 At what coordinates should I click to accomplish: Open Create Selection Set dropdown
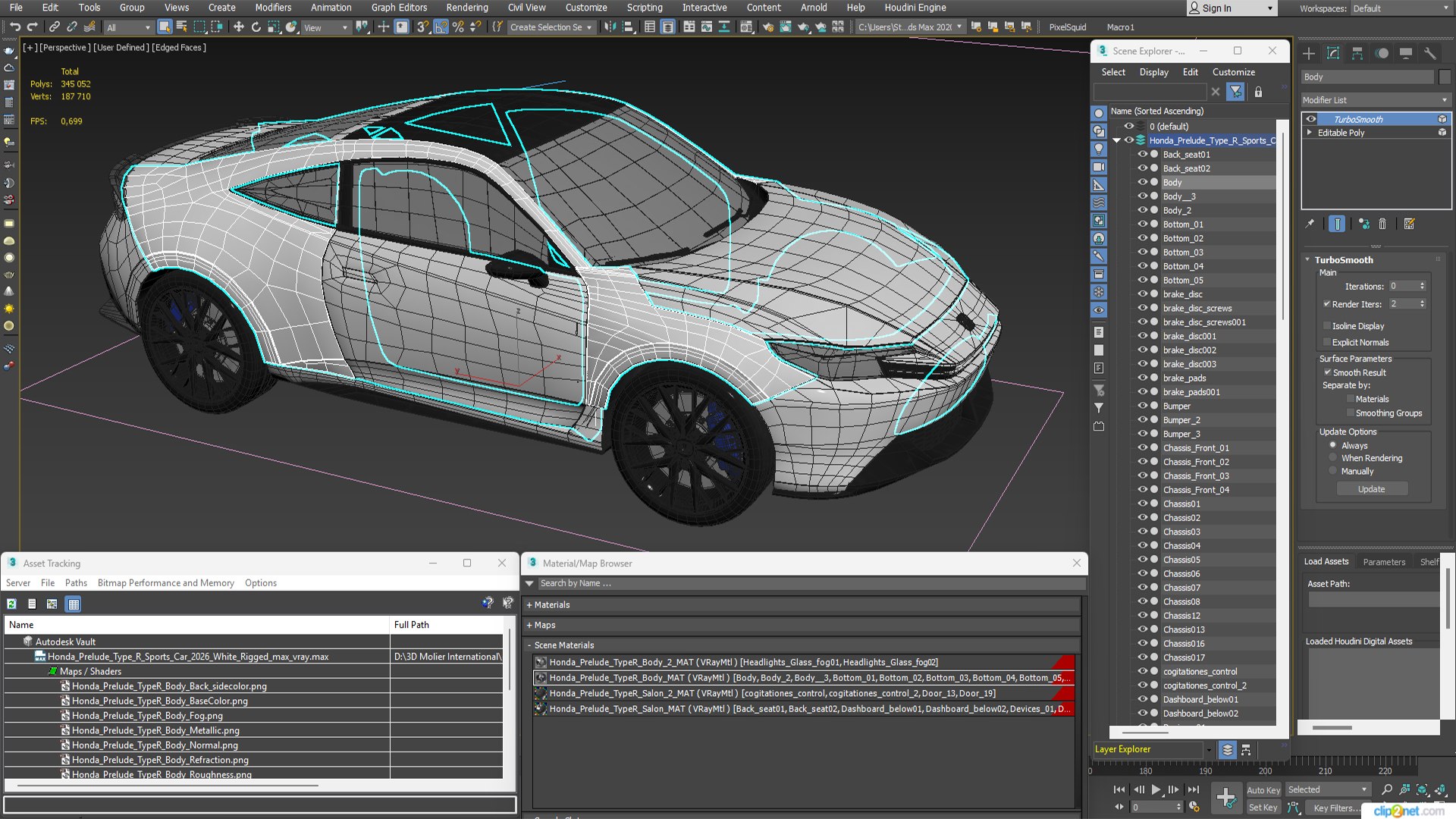[551, 27]
